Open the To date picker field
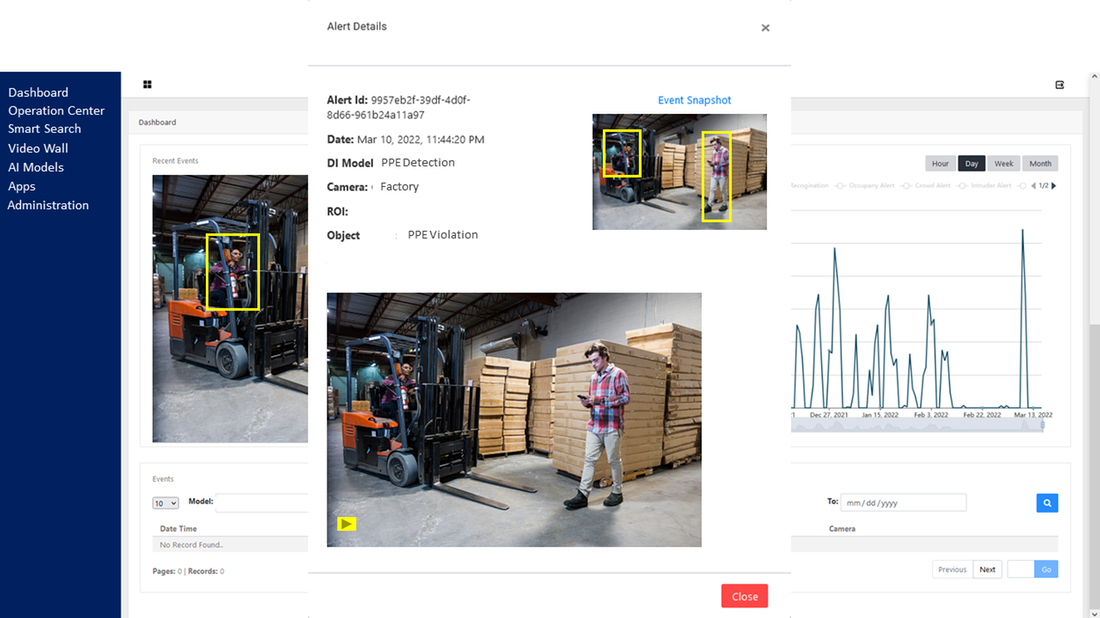The height and width of the screenshot is (618, 1100). (x=903, y=503)
